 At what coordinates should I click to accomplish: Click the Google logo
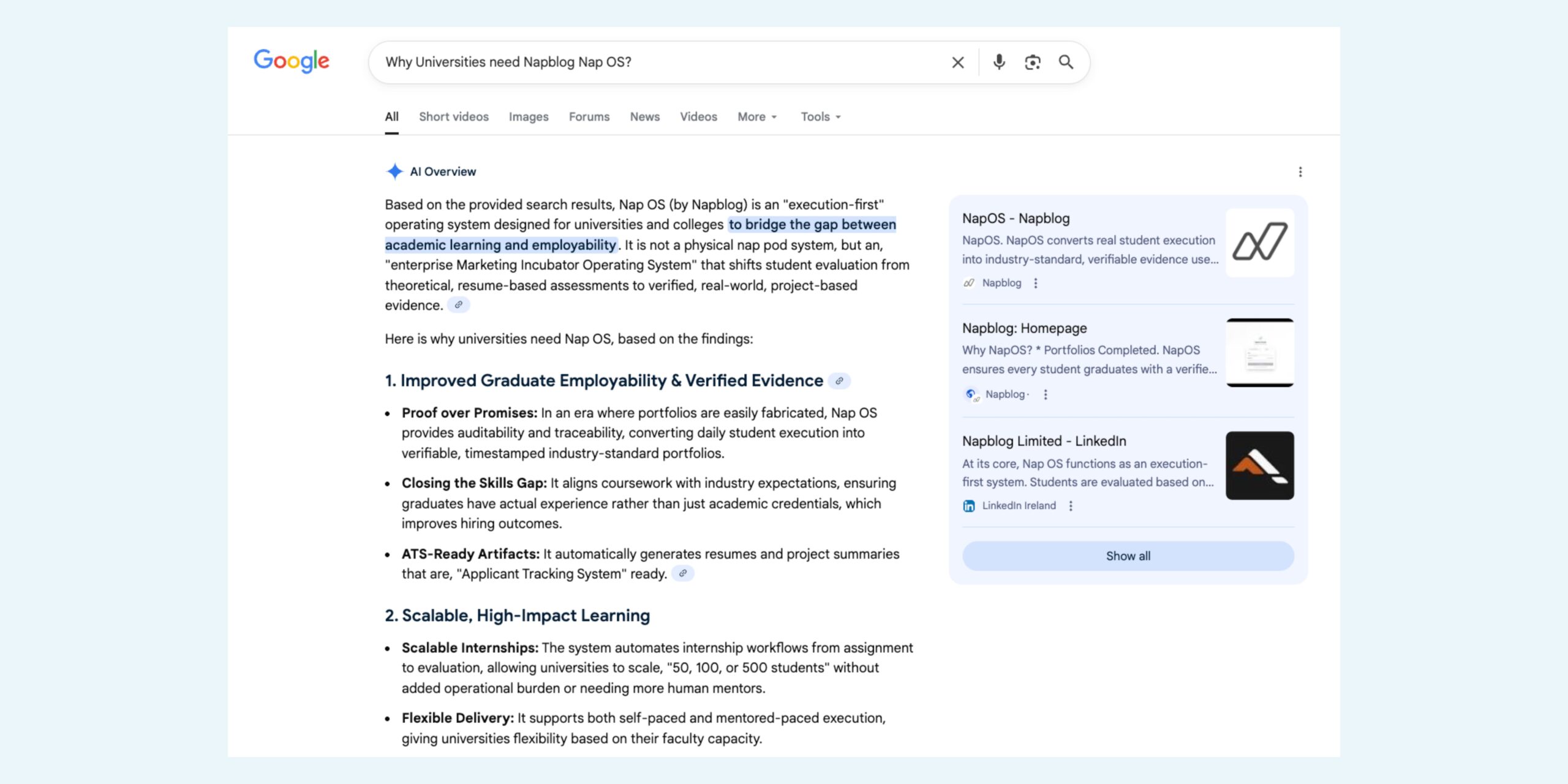pos(291,61)
